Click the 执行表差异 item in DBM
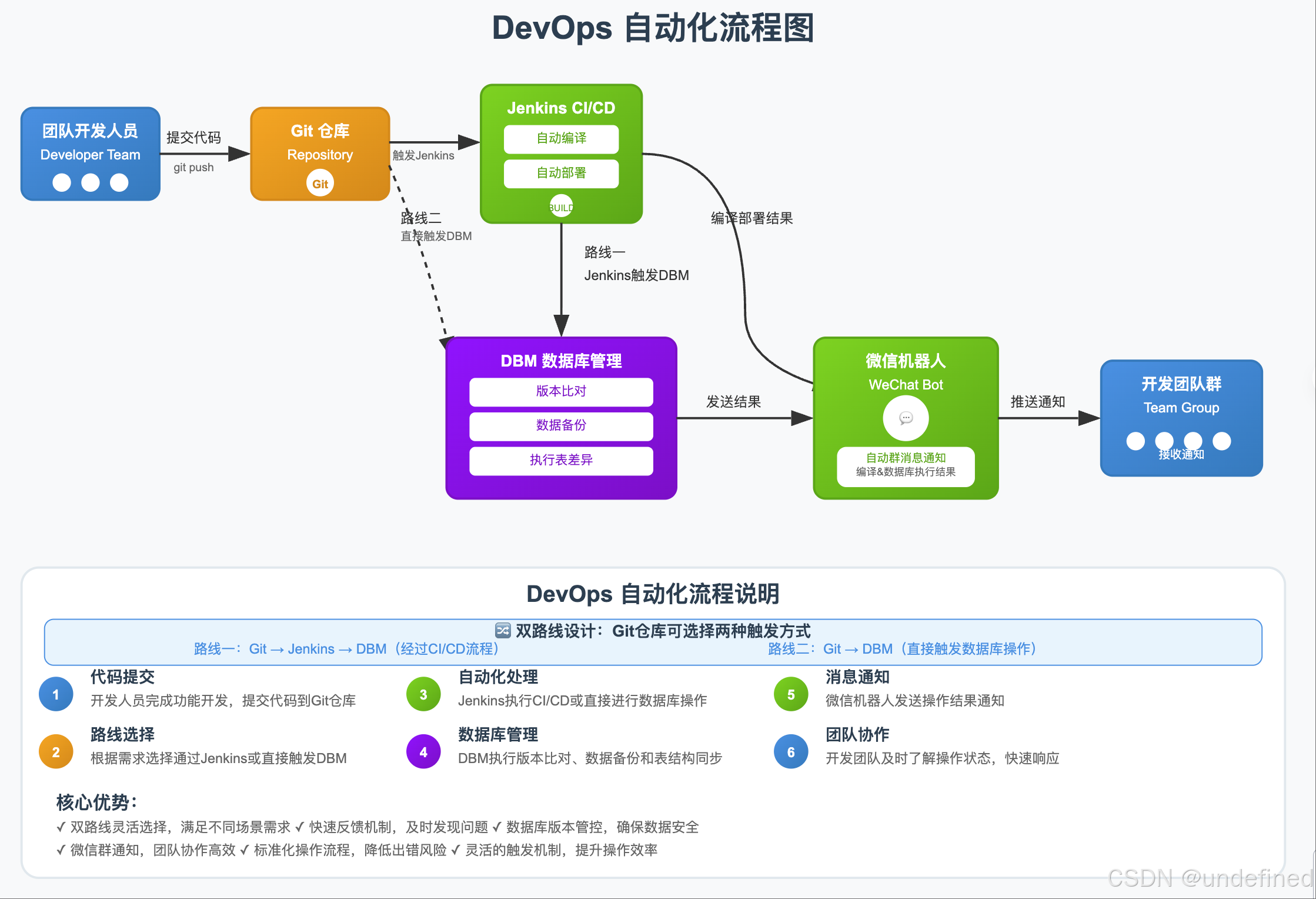This screenshot has width=1316, height=899. click(x=561, y=461)
